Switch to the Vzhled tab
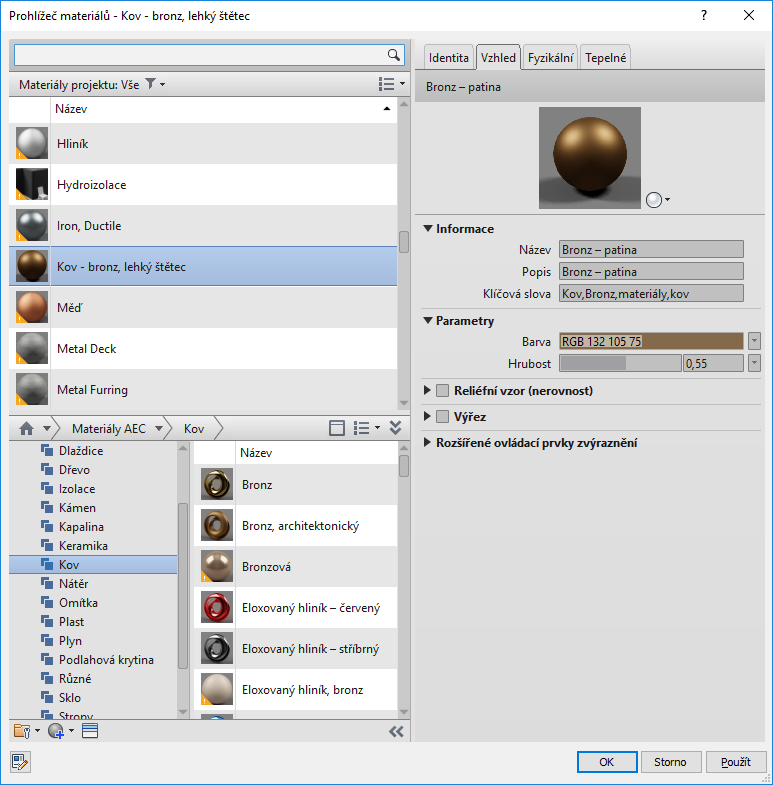Viewport: 773px width, 785px height. (498, 58)
